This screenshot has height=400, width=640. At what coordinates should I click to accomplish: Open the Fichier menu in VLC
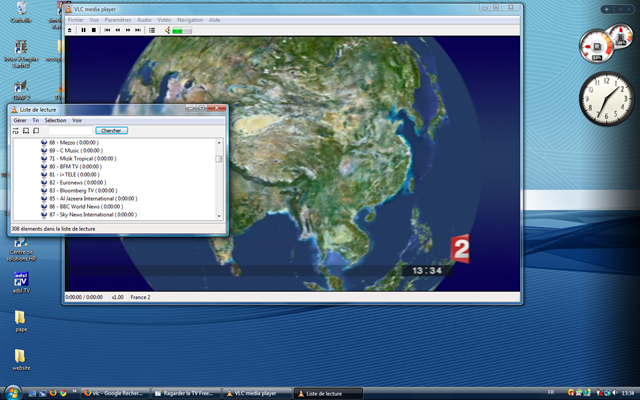76,20
